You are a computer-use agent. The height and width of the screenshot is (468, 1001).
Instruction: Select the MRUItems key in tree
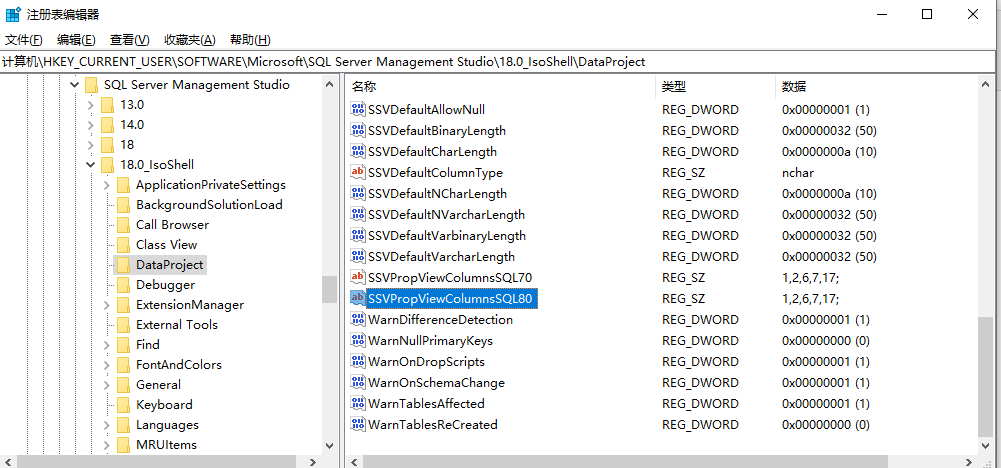tap(166, 444)
